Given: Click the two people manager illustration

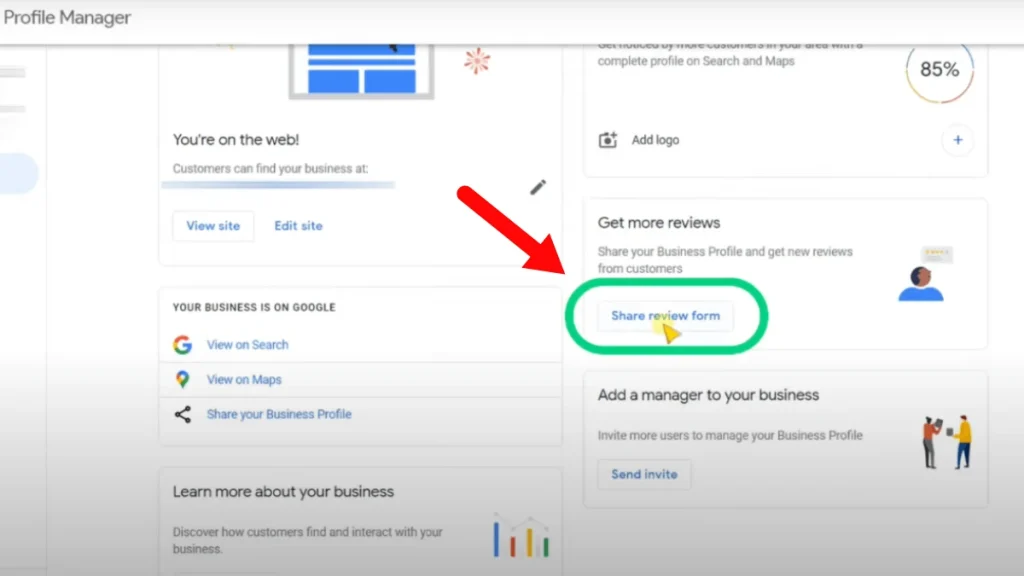Looking at the screenshot, I should tap(948, 442).
